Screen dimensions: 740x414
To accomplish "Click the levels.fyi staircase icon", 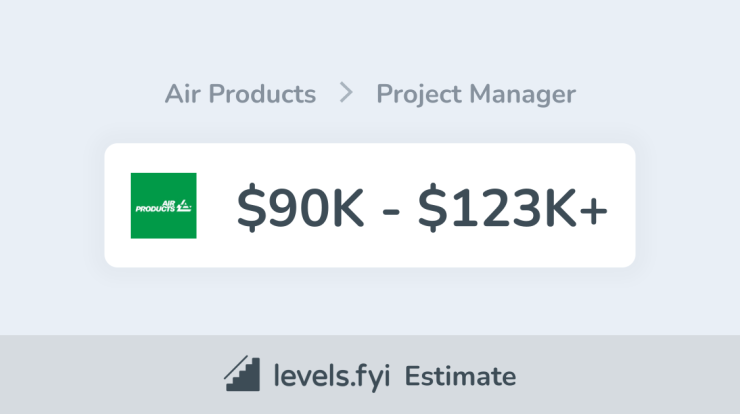I will click(x=242, y=373).
